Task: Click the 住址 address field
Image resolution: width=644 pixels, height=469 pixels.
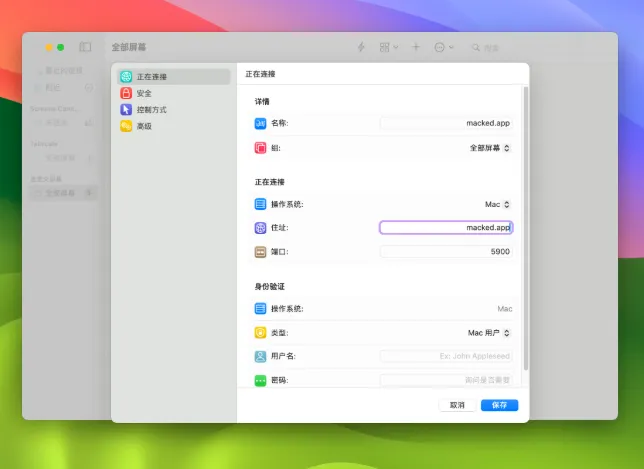Action: (x=446, y=228)
